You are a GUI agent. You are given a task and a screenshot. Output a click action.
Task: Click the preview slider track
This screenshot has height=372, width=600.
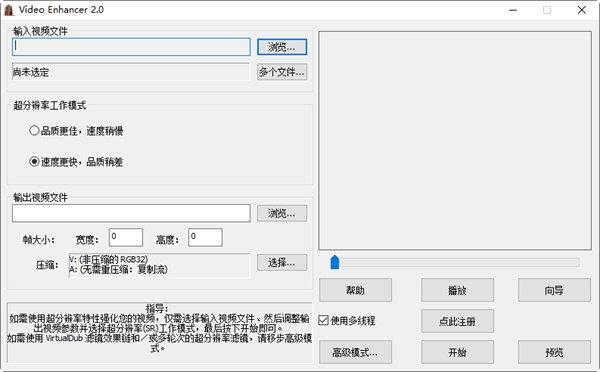(x=455, y=263)
